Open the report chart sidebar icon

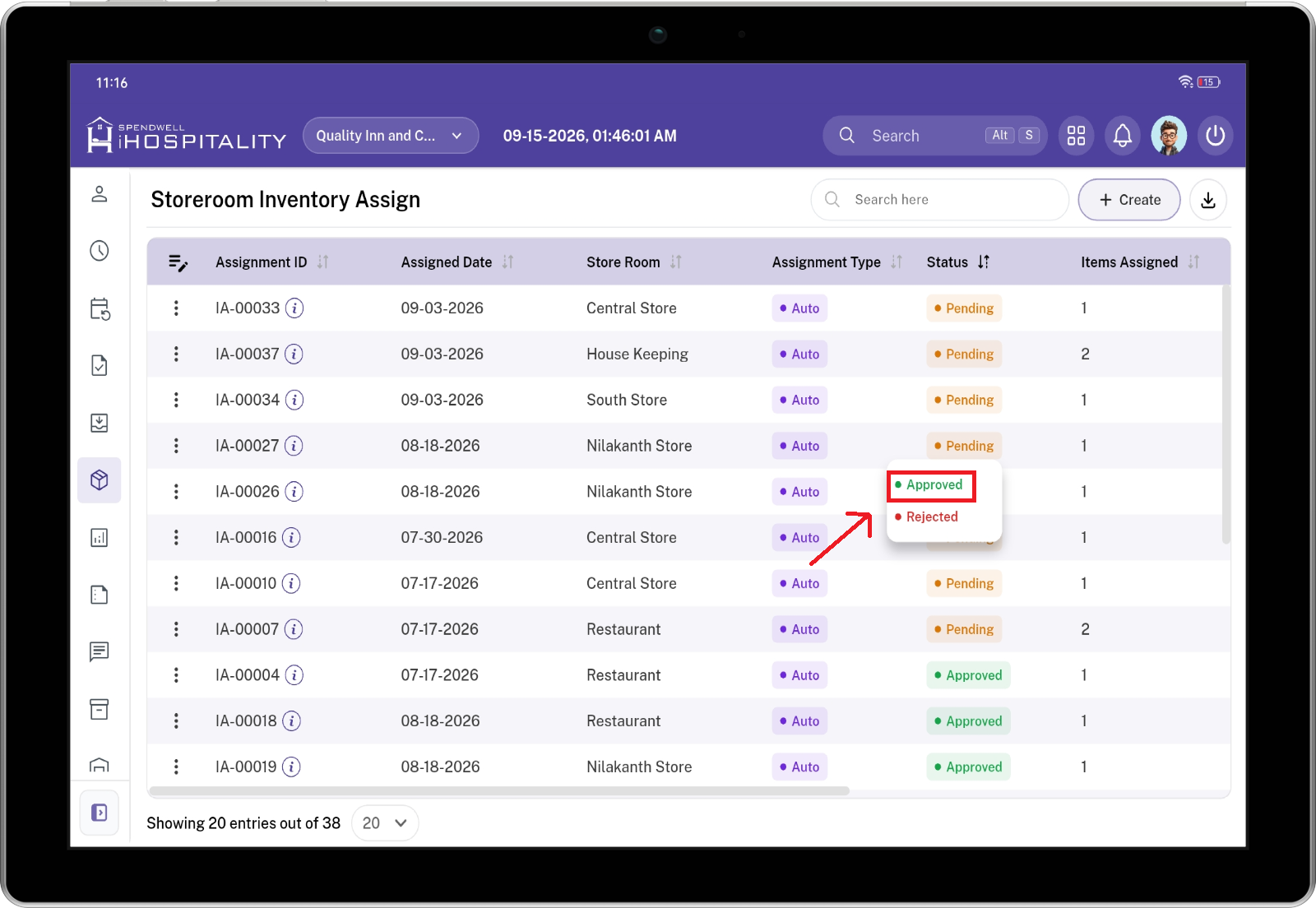[100, 538]
